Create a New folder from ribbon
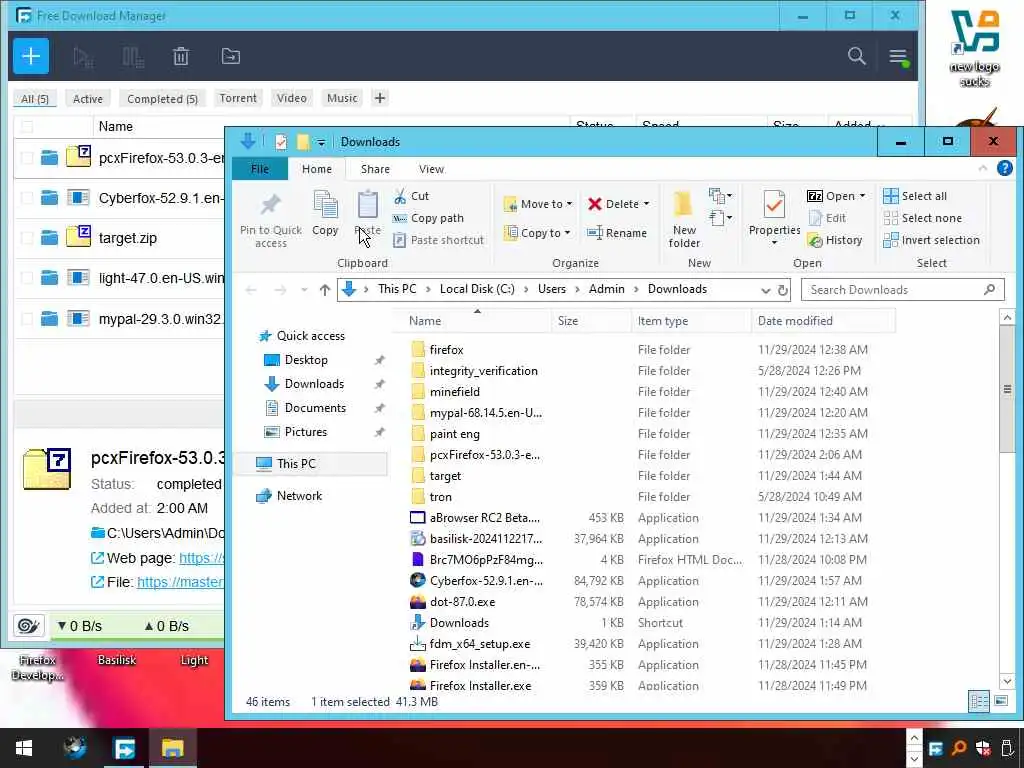 tap(684, 220)
